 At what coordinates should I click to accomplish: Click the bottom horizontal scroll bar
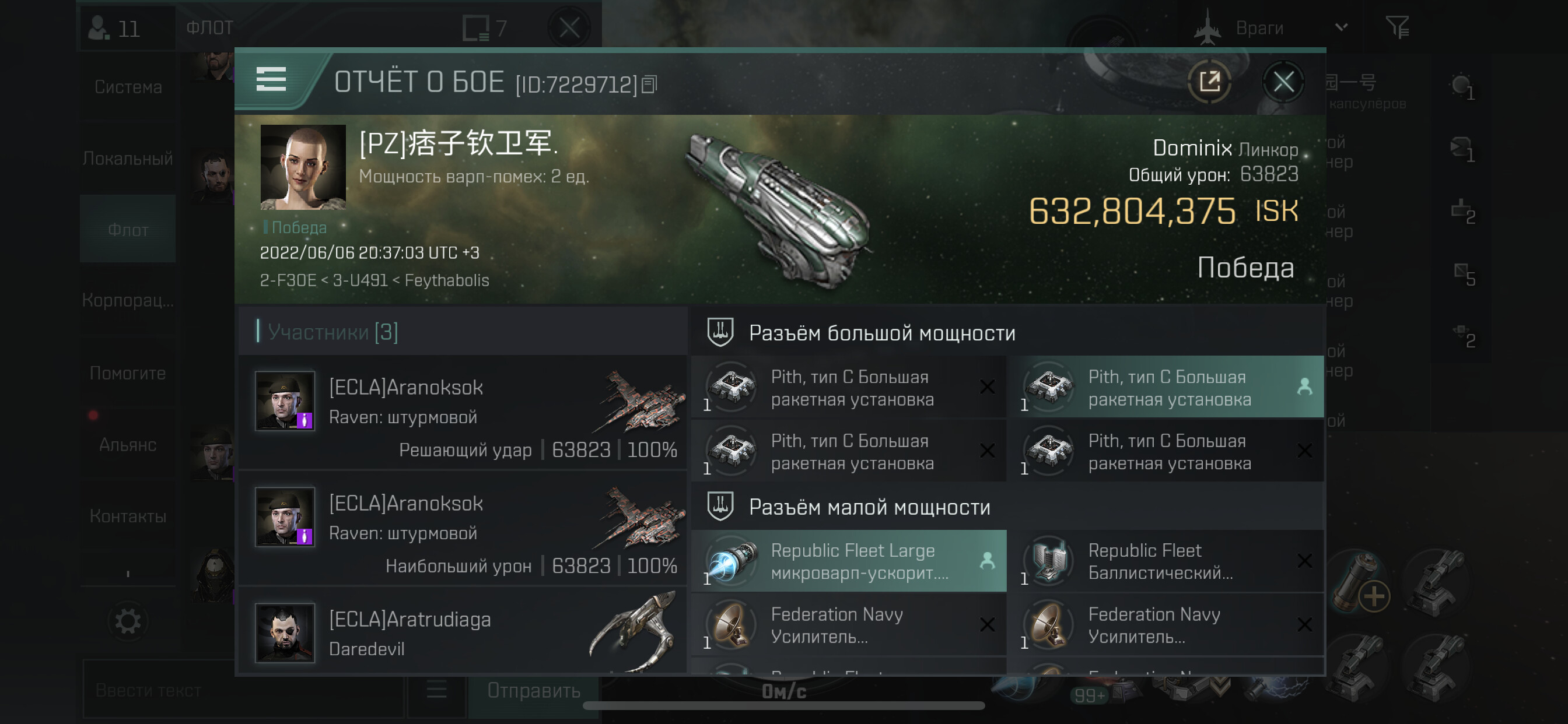(x=783, y=706)
